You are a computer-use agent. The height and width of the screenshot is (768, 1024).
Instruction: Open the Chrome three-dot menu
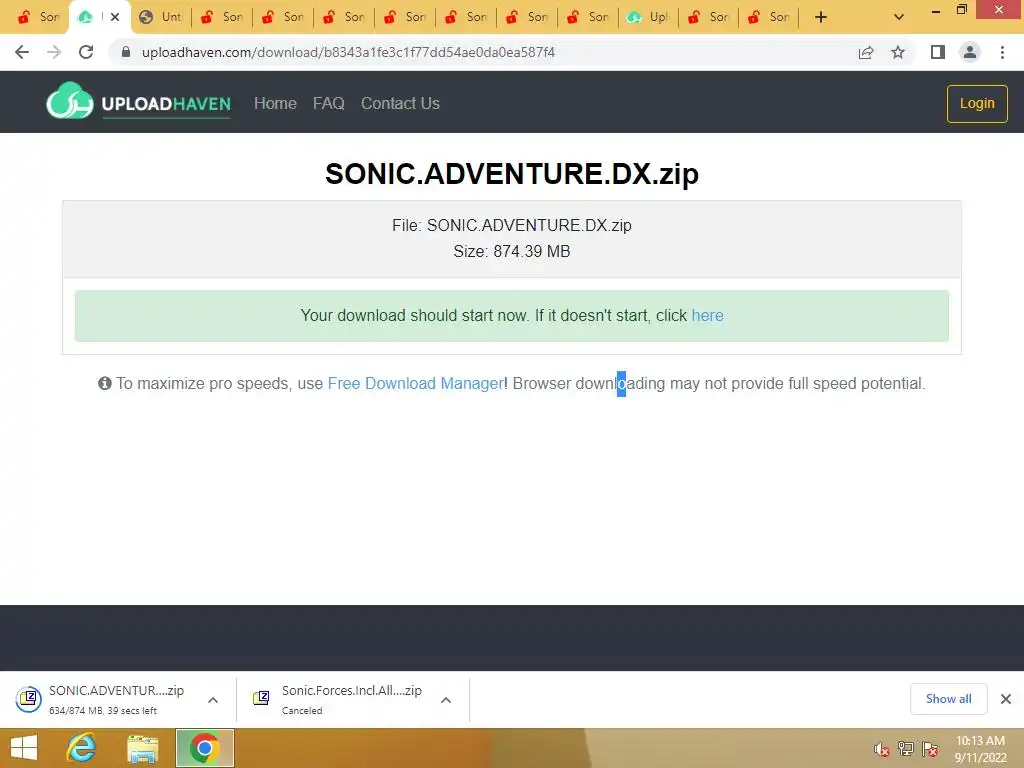click(x=1002, y=52)
